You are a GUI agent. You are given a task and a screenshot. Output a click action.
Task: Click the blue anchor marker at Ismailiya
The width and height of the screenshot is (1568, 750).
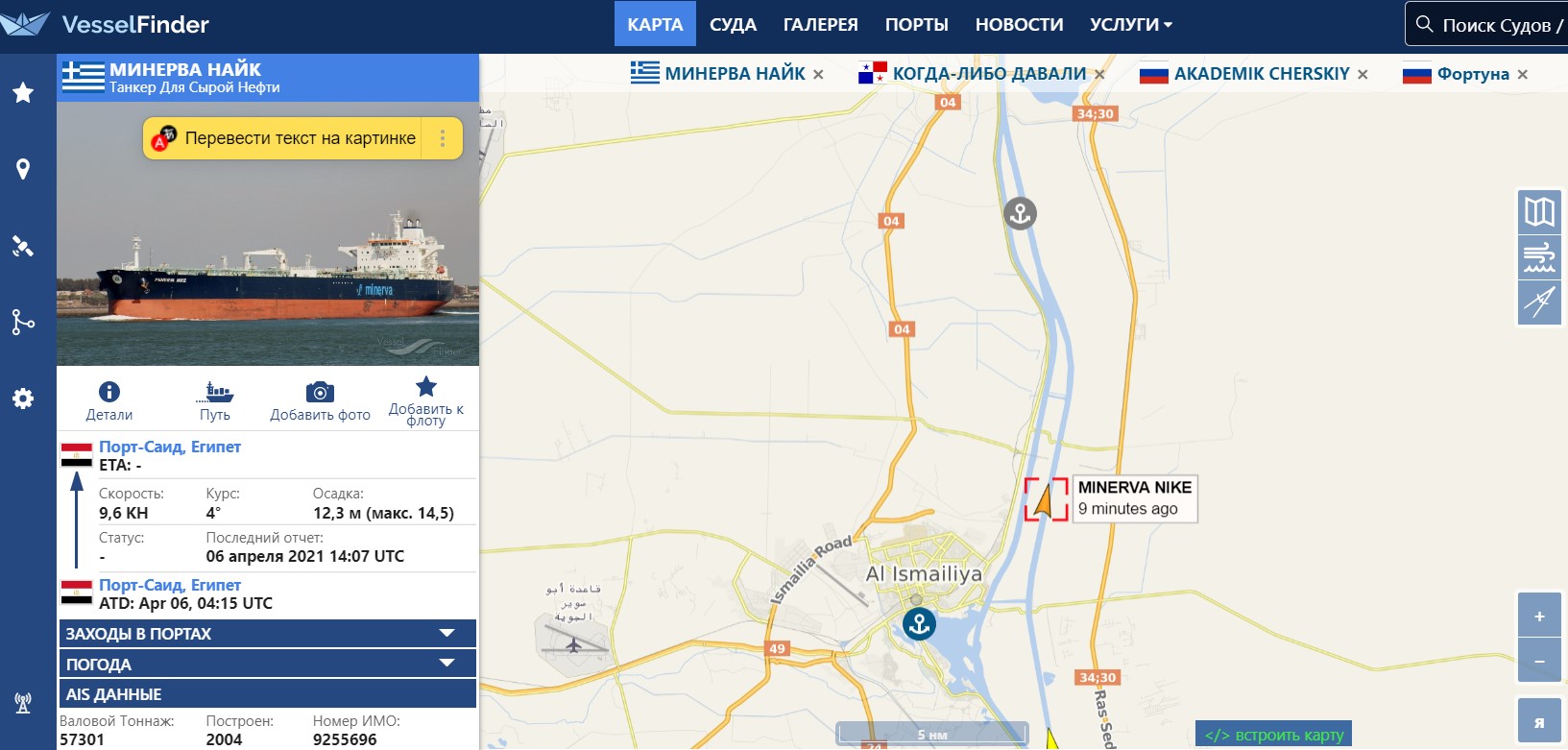point(919,624)
